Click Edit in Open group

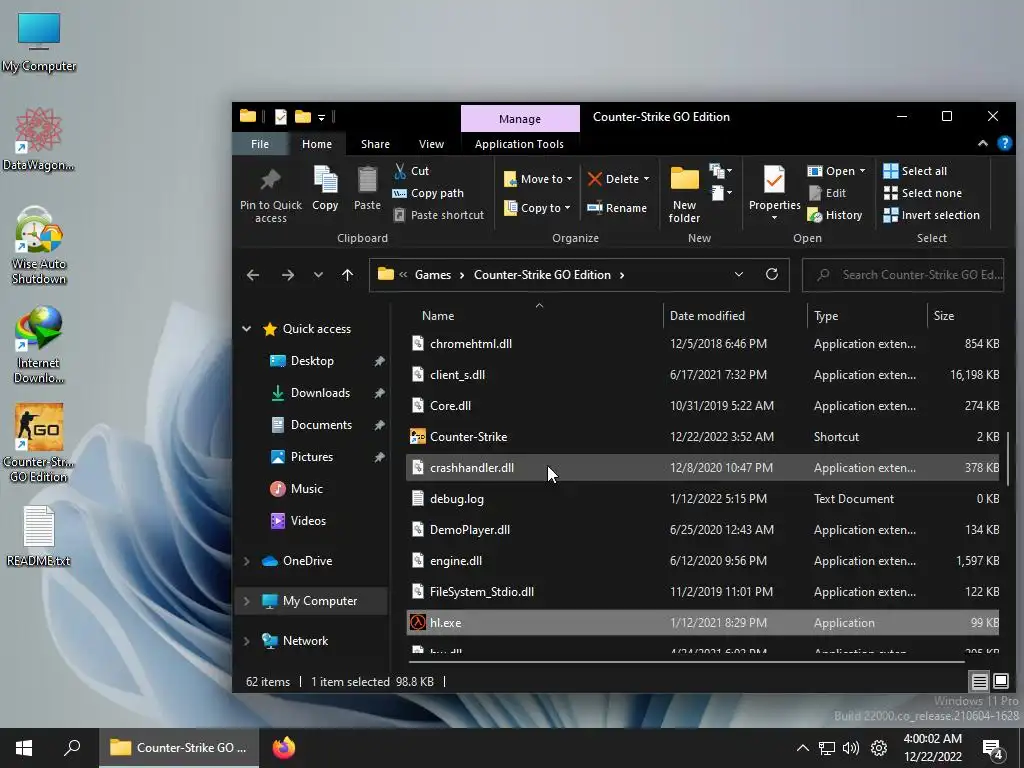tap(827, 193)
